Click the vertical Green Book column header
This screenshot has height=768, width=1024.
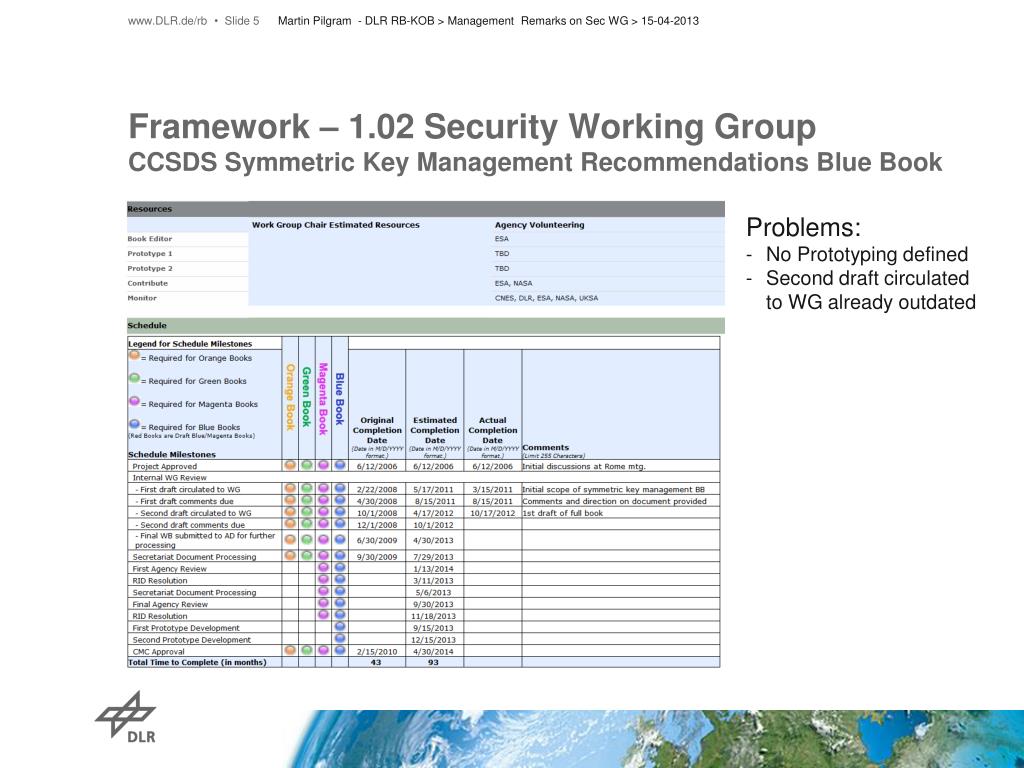tap(306, 397)
